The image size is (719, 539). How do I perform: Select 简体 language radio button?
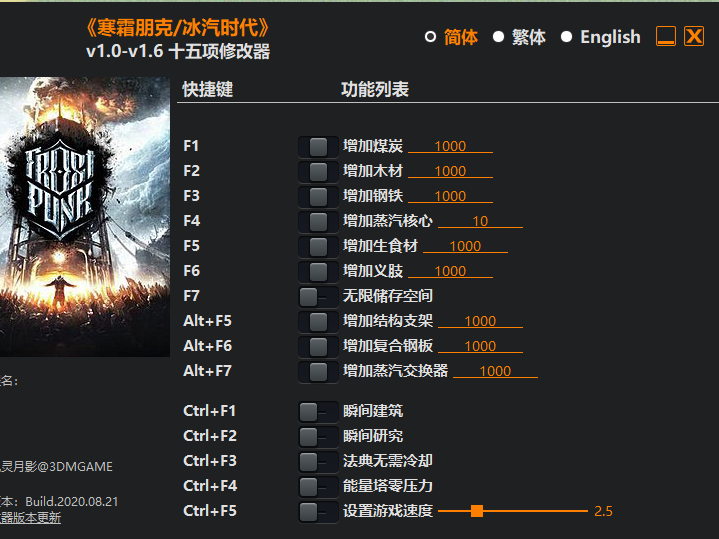click(430, 37)
